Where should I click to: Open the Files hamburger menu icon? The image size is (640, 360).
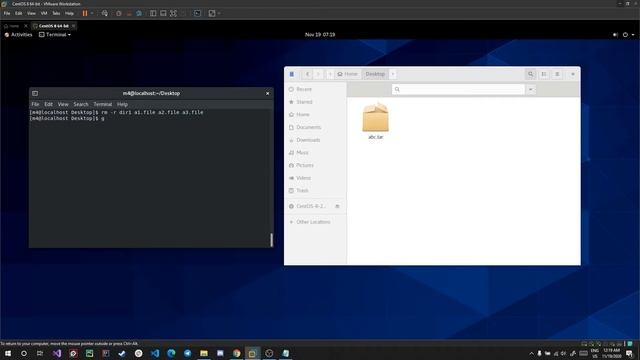(x=557, y=74)
